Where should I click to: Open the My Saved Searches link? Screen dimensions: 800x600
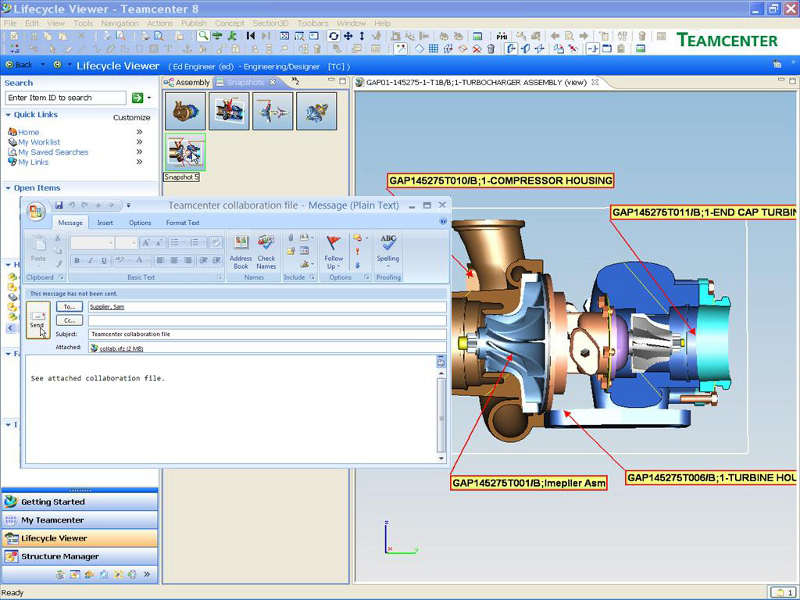(53, 152)
